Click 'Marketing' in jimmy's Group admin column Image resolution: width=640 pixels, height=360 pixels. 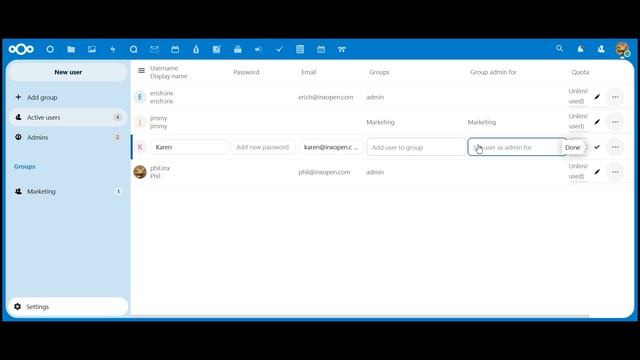coord(482,122)
